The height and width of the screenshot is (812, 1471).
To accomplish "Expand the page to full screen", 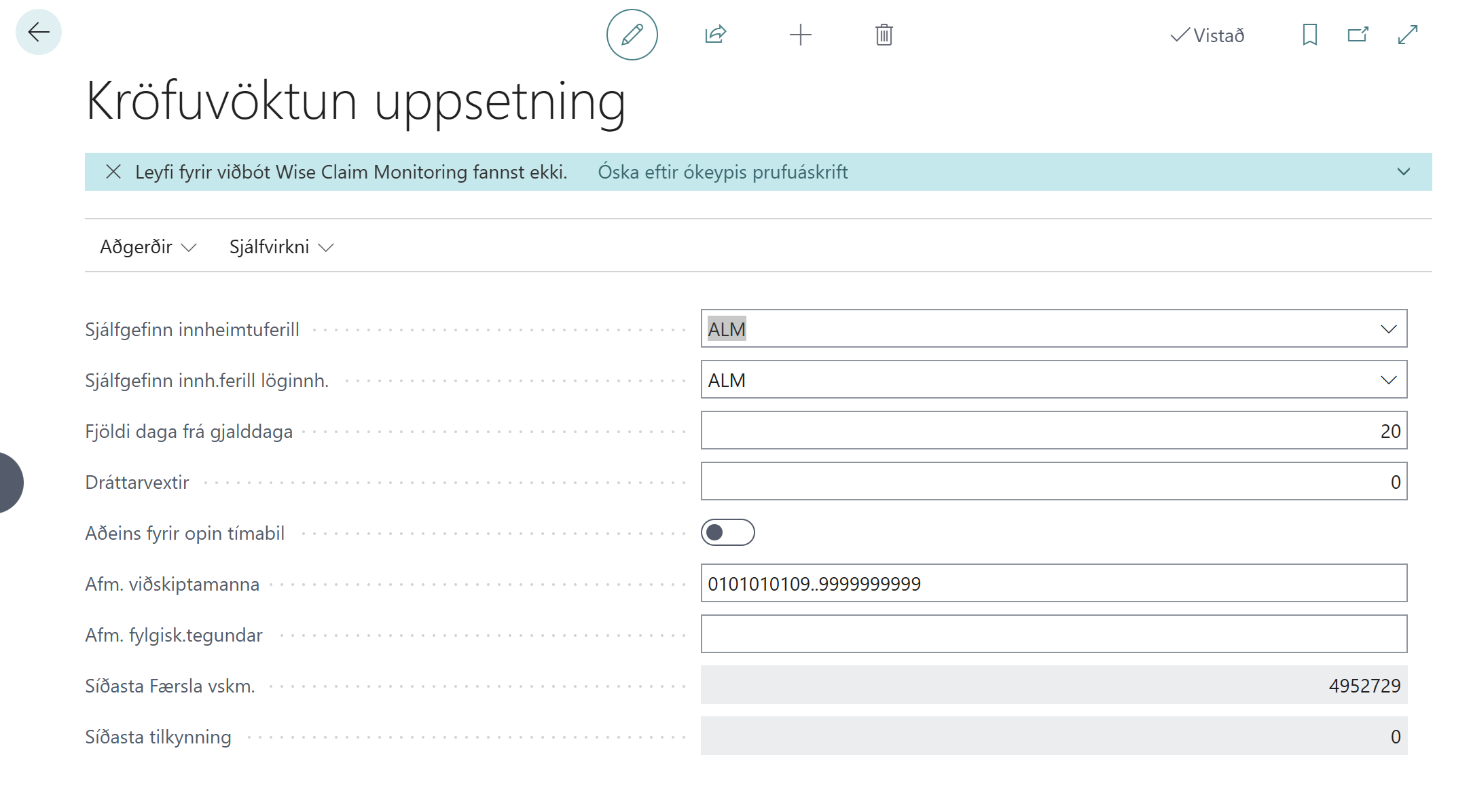I will pyautogui.click(x=1406, y=35).
